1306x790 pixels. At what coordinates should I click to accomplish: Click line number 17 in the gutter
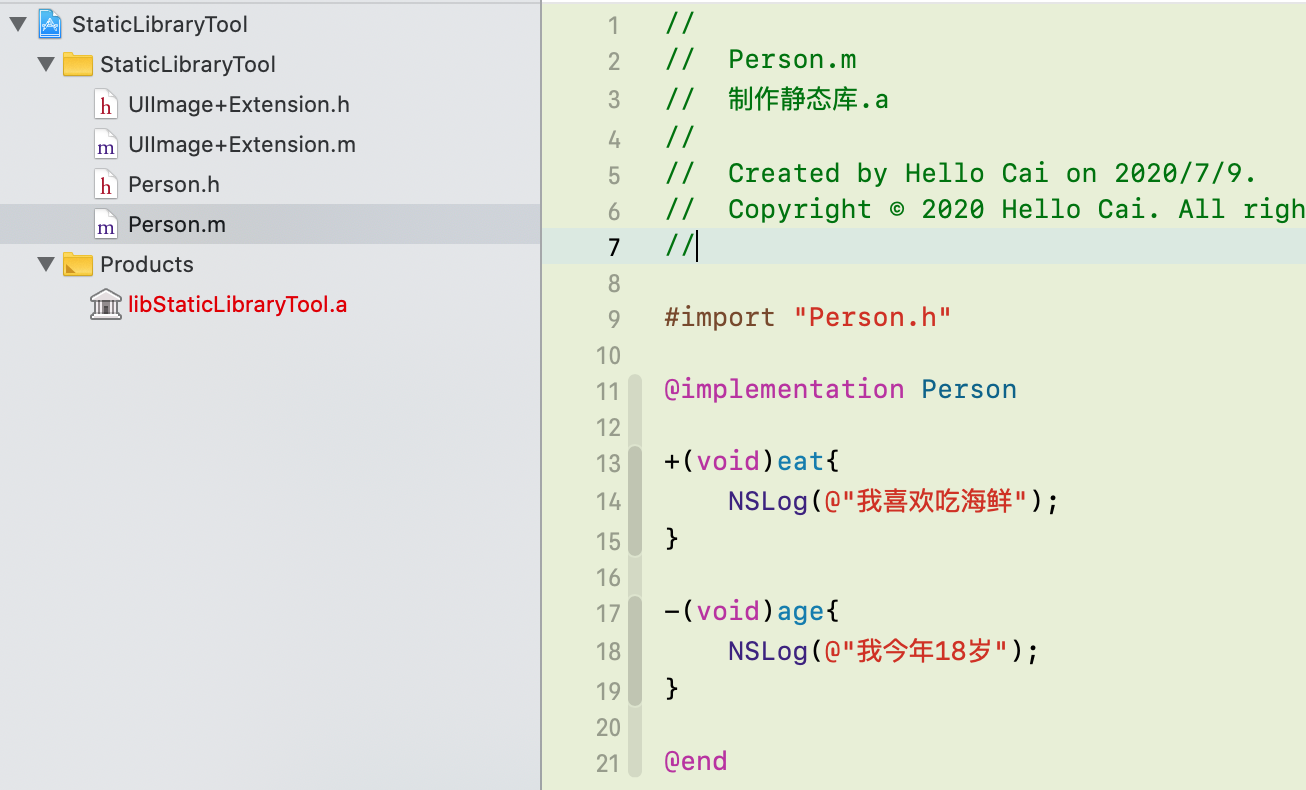pos(608,613)
